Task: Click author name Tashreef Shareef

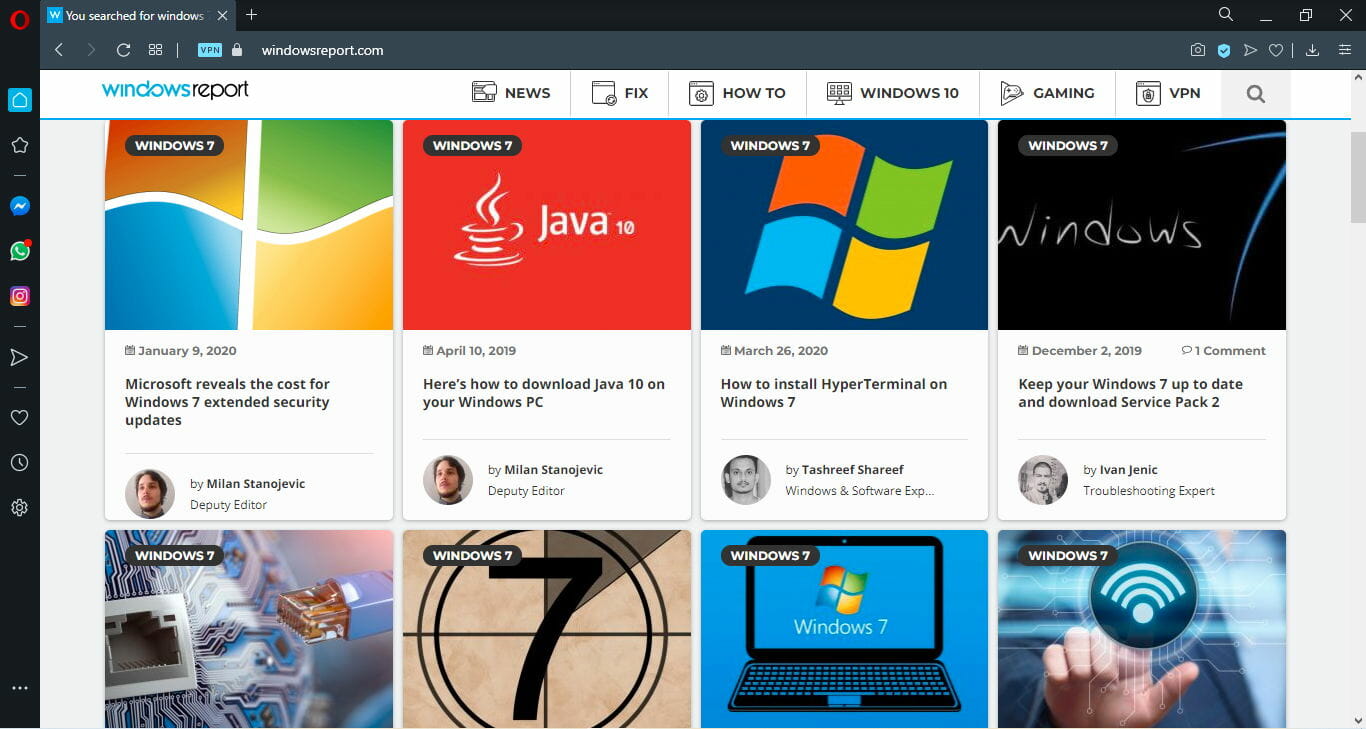Action: 853,469
